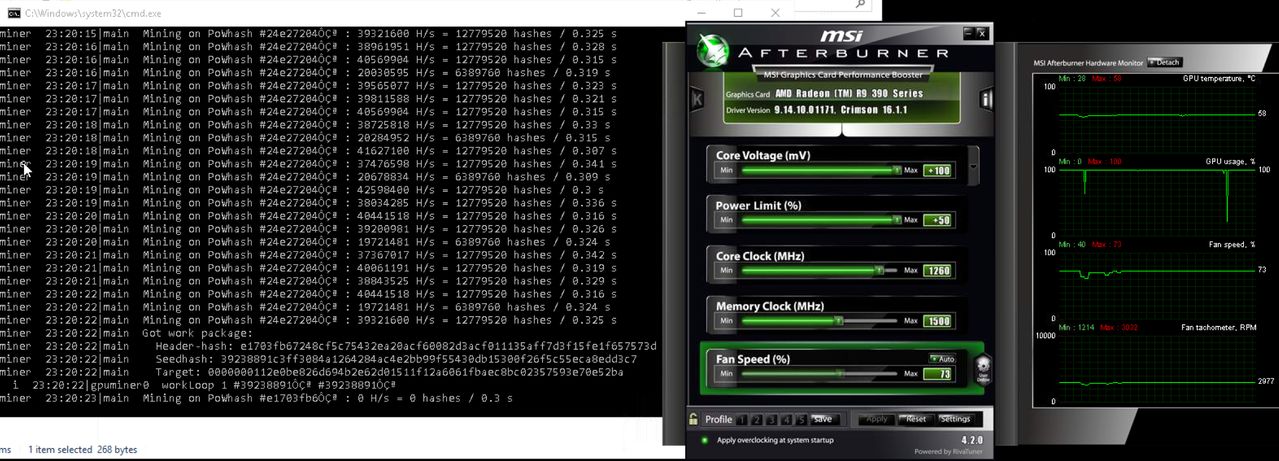Select profile slot 3
The width and height of the screenshot is (1279, 461).
pos(773,419)
